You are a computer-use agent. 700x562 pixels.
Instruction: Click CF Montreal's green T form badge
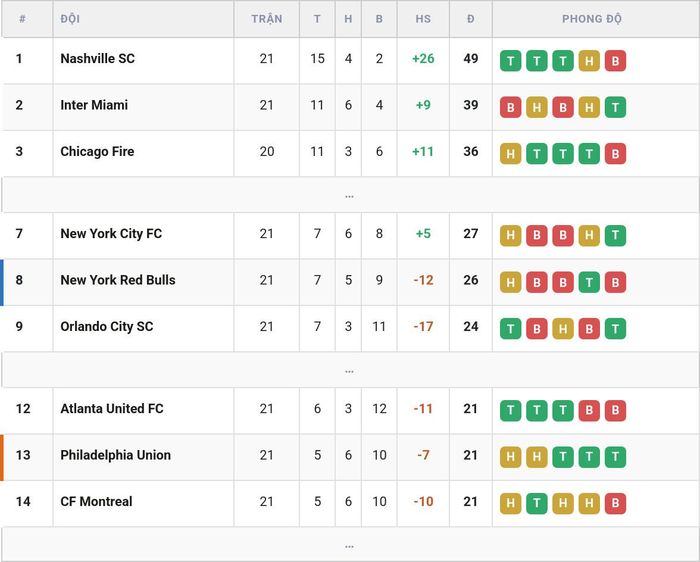click(x=537, y=504)
